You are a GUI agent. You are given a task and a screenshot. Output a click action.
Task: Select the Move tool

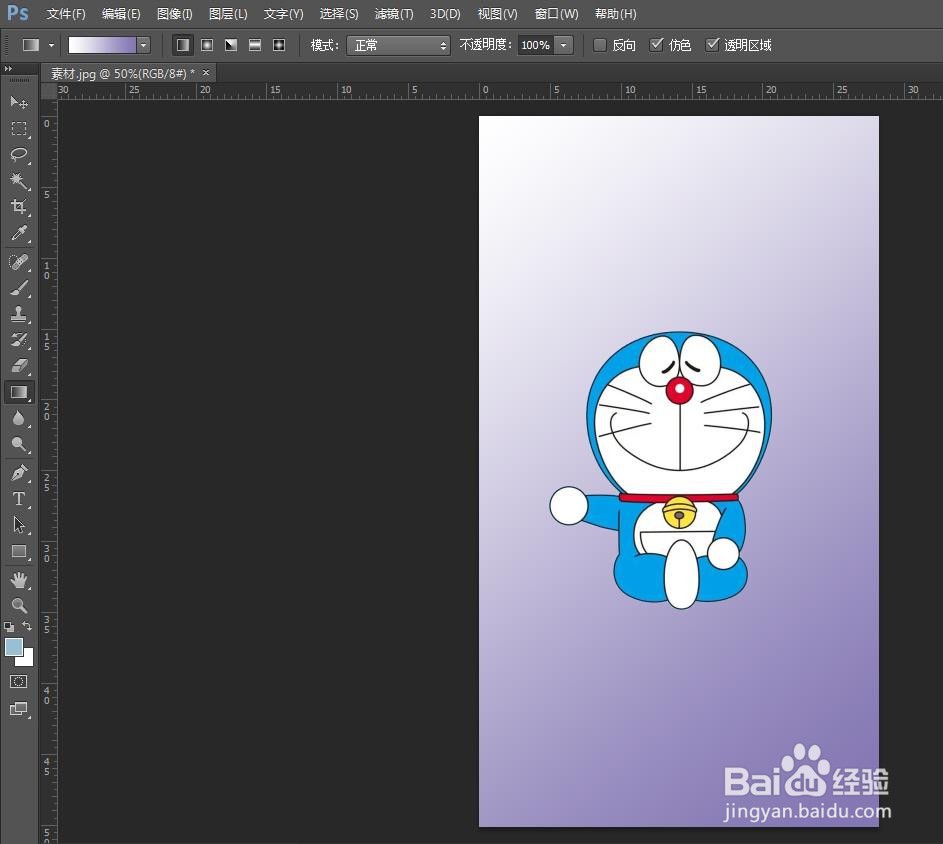click(19, 102)
